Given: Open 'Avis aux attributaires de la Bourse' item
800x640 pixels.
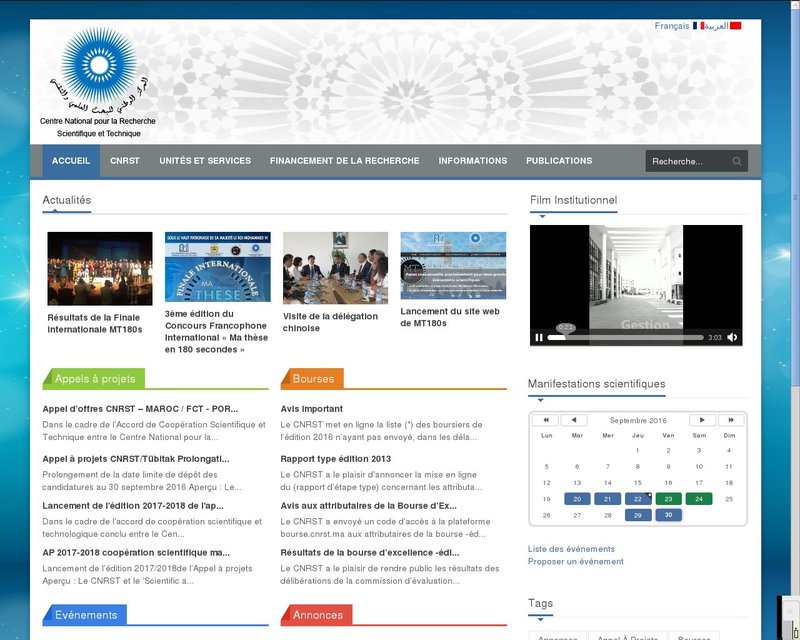Looking at the screenshot, I should click(x=368, y=506).
